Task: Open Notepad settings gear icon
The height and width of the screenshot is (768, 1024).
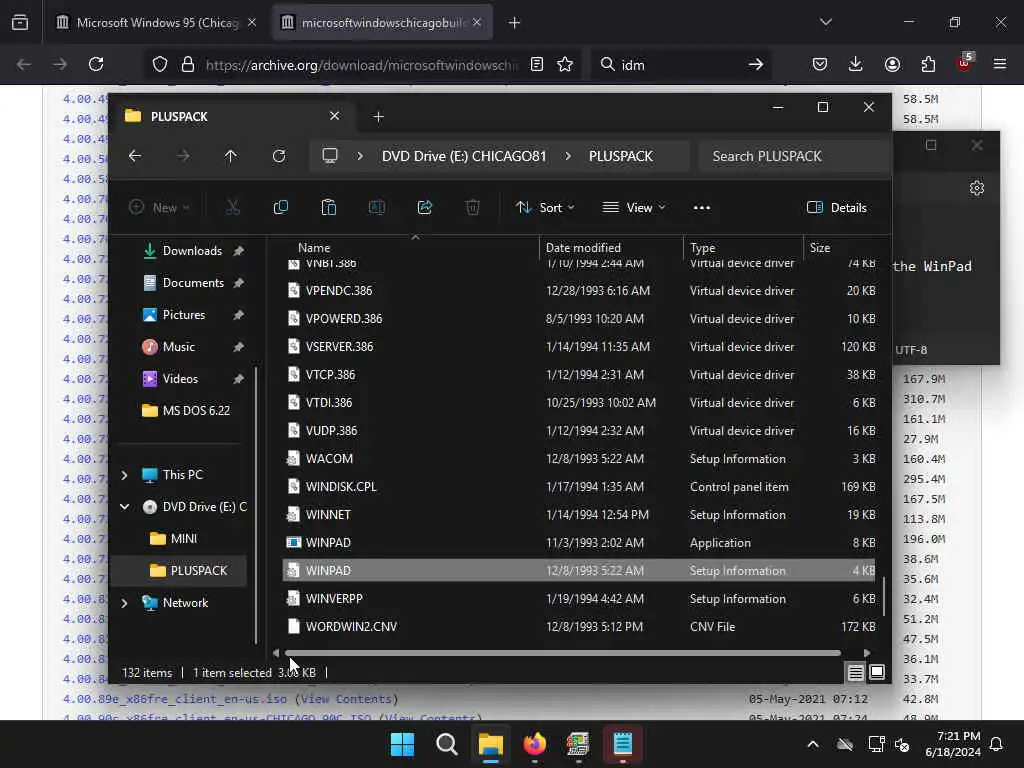Action: [977, 188]
